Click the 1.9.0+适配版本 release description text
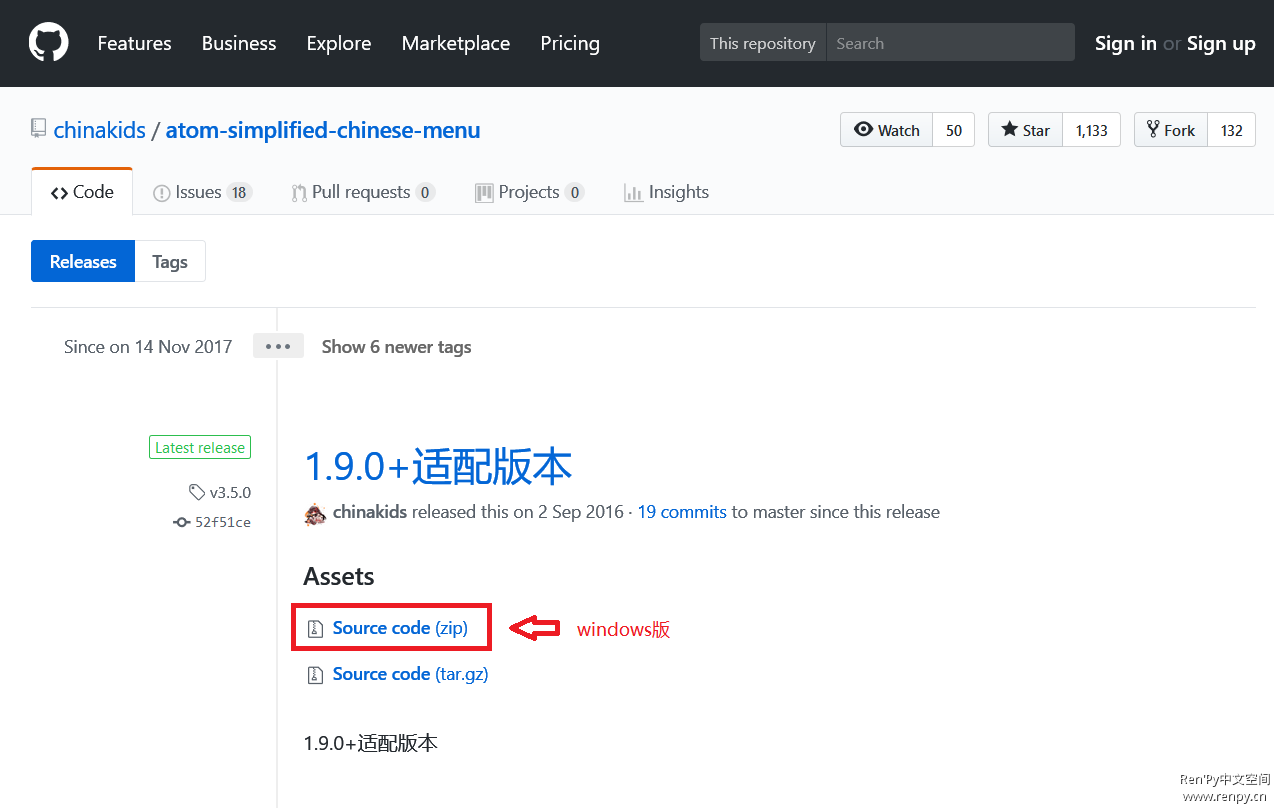This screenshot has height=808, width=1274. tap(371, 743)
